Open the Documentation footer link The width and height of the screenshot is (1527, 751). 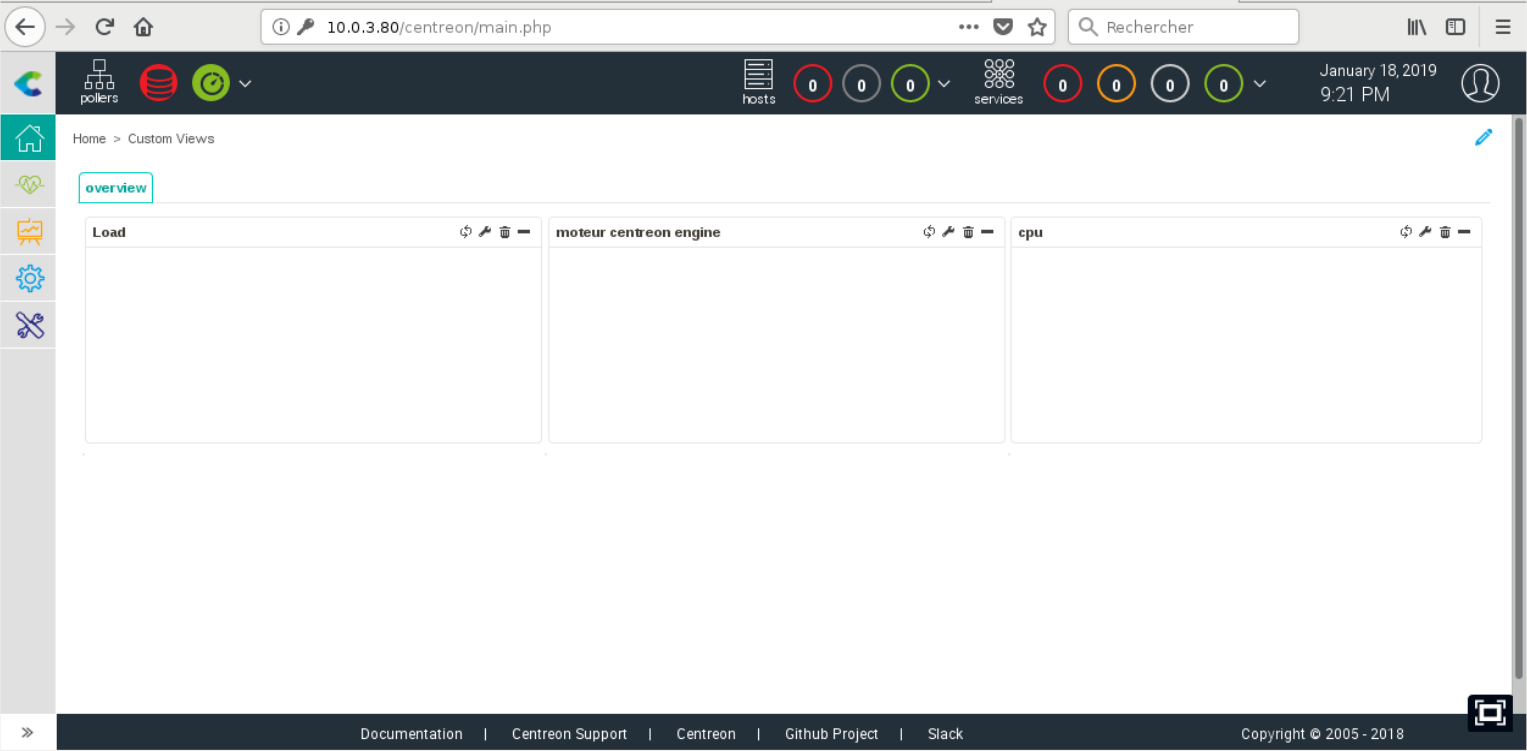pyautogui.click(x=411, y=734)
